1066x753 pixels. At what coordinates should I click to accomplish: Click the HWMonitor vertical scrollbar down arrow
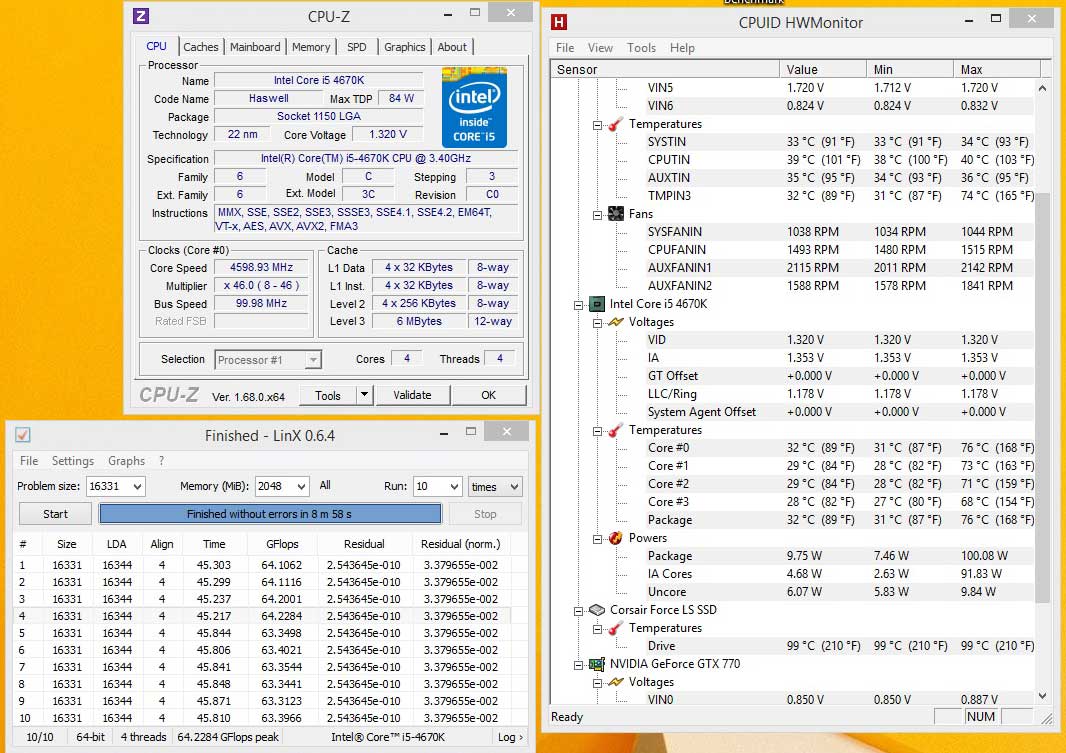pyautogui.click(x=1042, y=696)
